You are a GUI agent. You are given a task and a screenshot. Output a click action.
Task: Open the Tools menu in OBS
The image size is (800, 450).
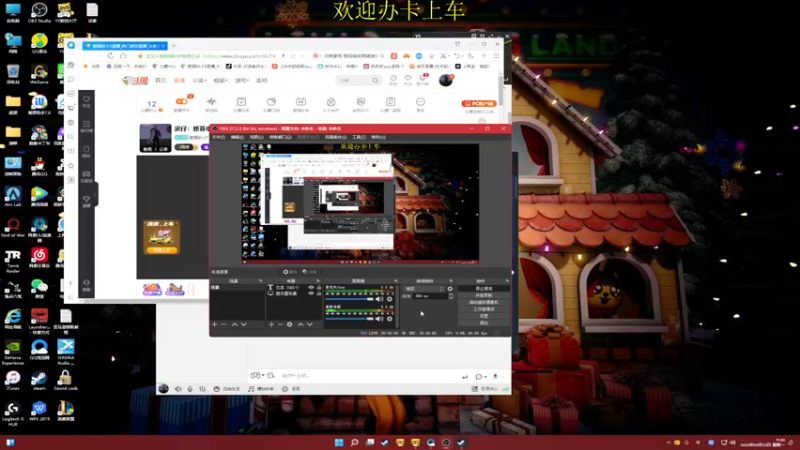[359, 137]
